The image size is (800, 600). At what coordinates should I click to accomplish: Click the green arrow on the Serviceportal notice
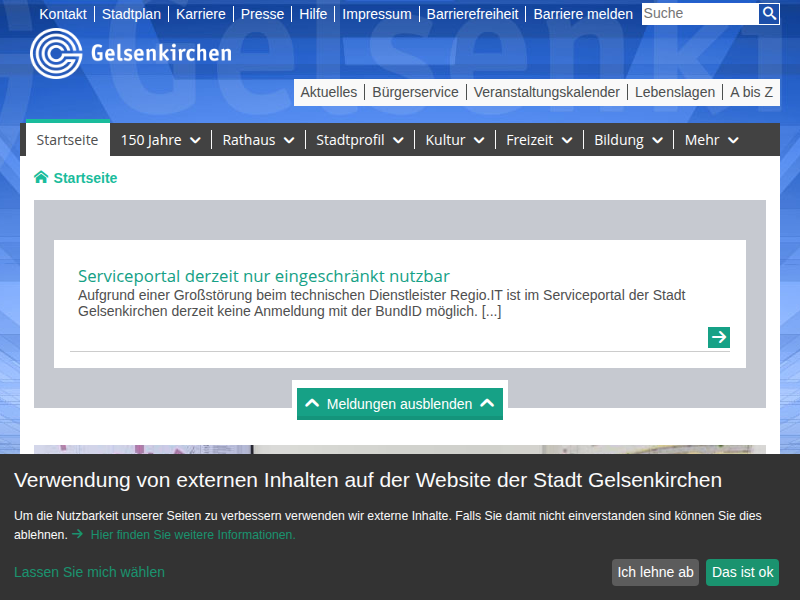[x=718, y=337]
